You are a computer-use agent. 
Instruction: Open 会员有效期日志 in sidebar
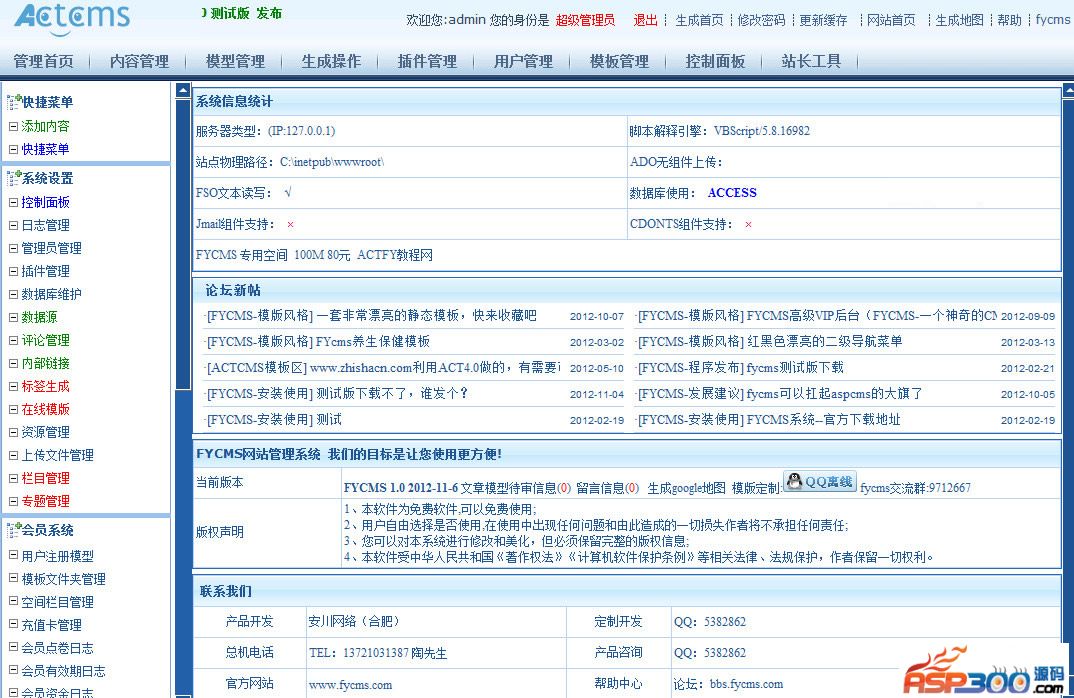64,671
